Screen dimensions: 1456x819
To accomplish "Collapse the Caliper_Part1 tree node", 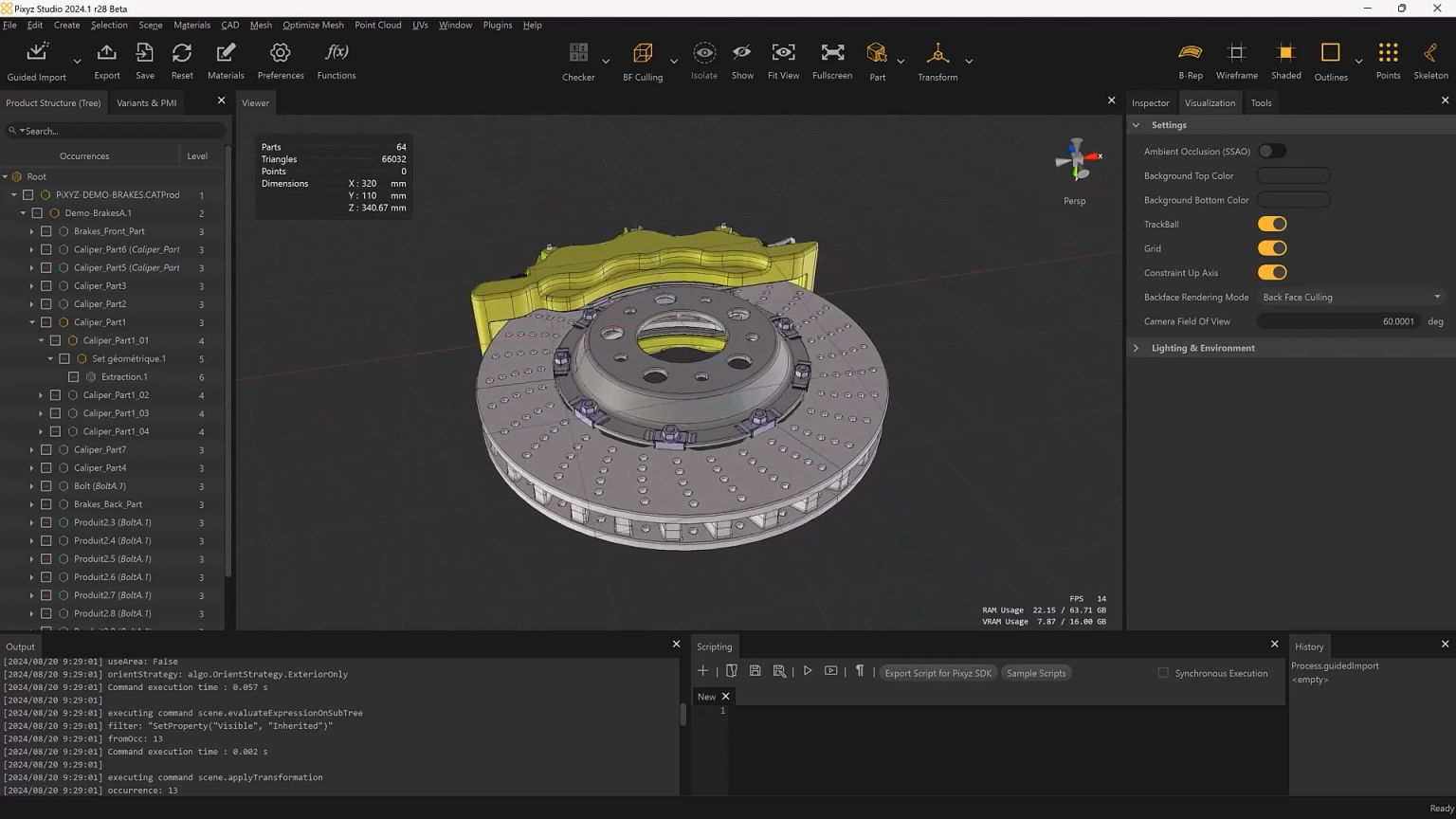I will (x=31, y=321).
